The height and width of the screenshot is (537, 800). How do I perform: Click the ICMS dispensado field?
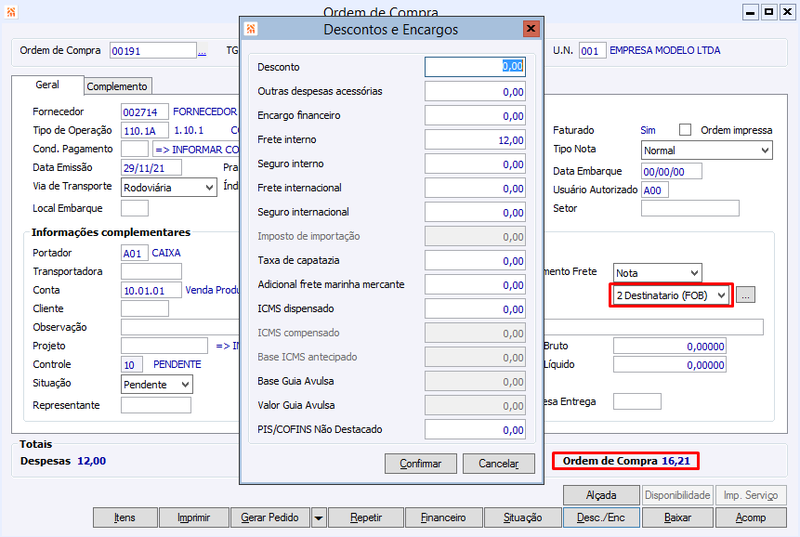tap(475, 309)
